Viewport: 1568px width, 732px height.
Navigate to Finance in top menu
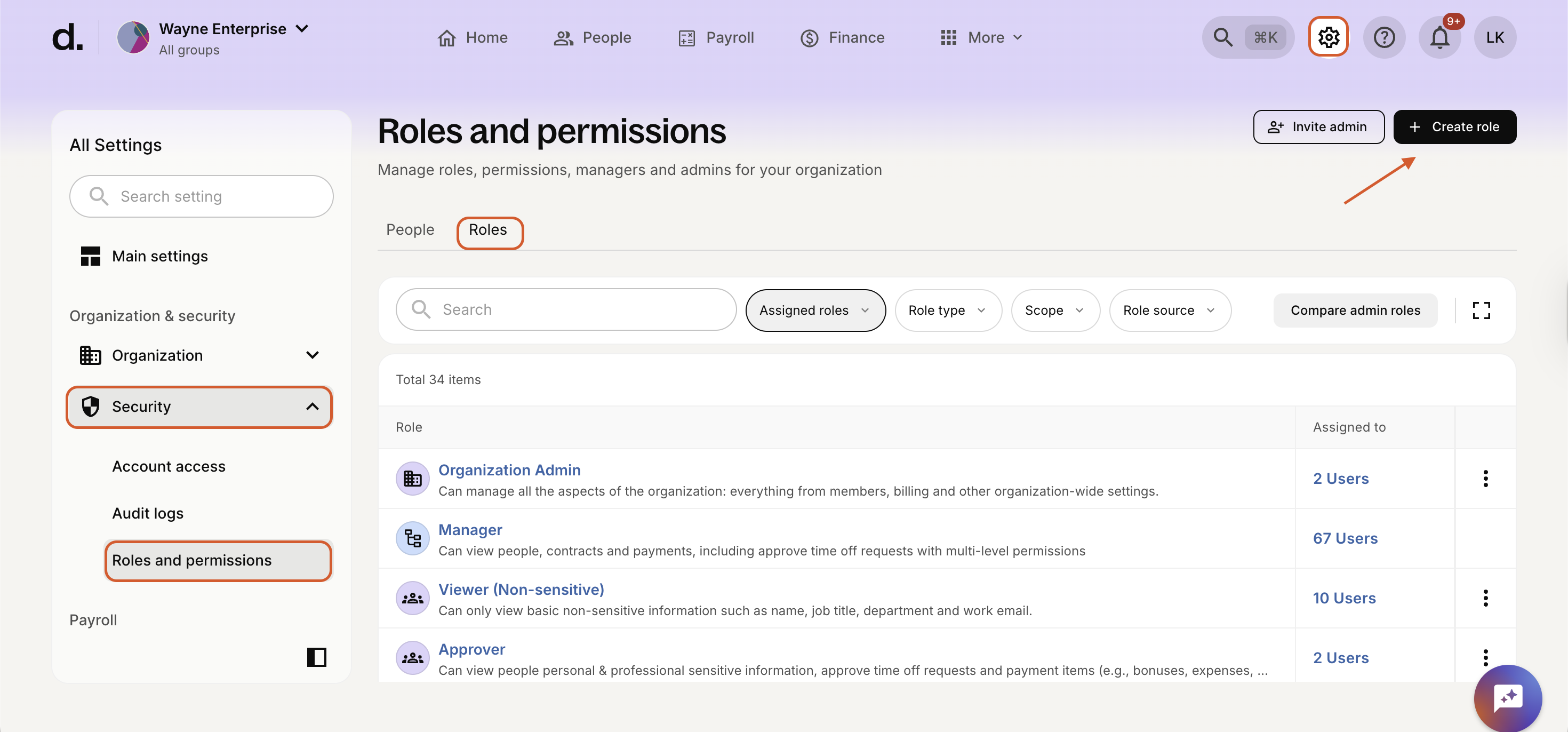843,37
